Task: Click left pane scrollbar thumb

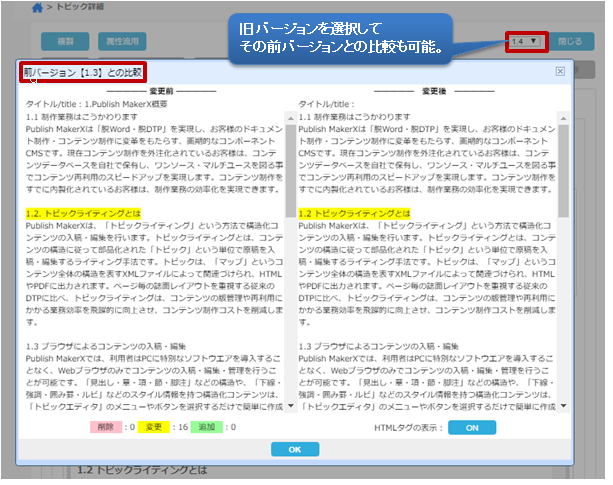Action: (x=290, y=171)
